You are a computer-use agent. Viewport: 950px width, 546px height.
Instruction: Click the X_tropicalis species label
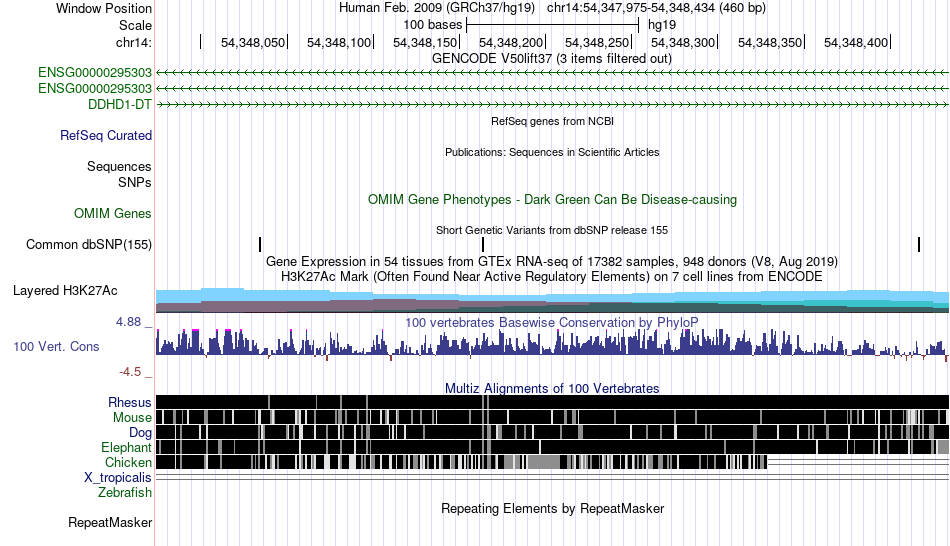pyautogui.click(x=118, y=478)
